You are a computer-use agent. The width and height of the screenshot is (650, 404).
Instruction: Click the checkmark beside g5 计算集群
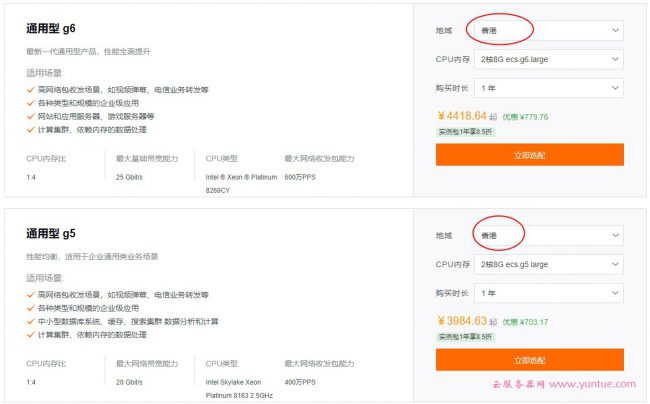pyautogui.click(x=31, y=334)
